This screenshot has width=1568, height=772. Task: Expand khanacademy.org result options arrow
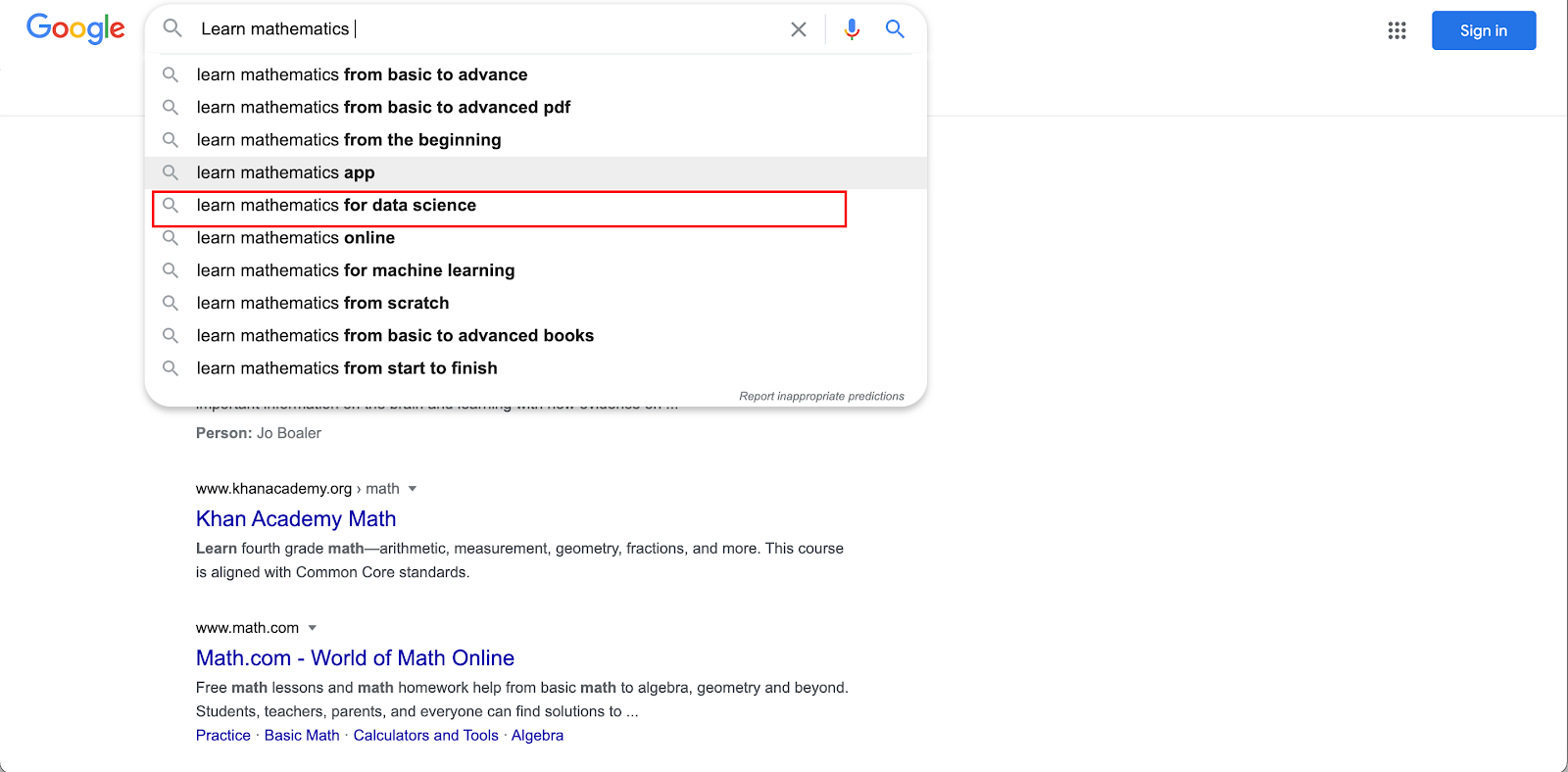point(413,489)
